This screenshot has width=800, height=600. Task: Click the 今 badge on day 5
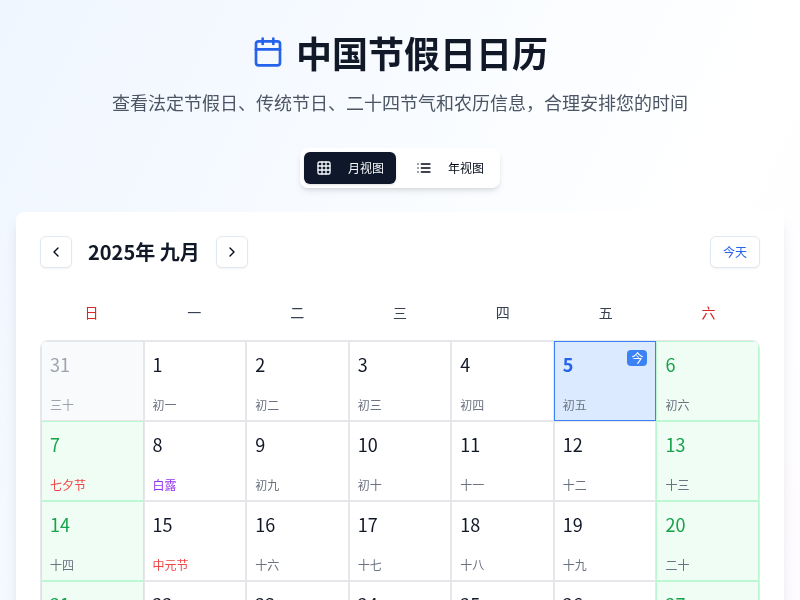(637, 358)
